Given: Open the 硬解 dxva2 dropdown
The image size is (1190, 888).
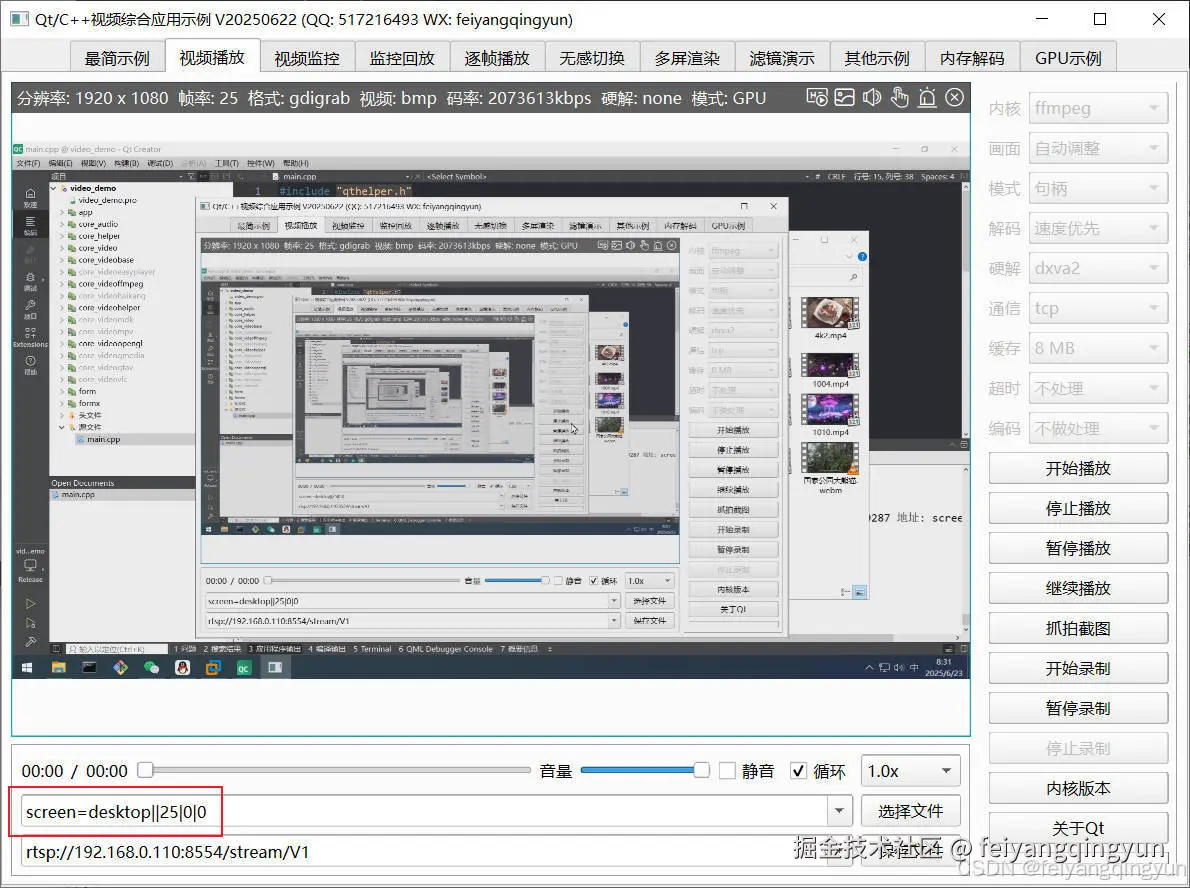Looking at the screenshot, I should [1098, 269].
